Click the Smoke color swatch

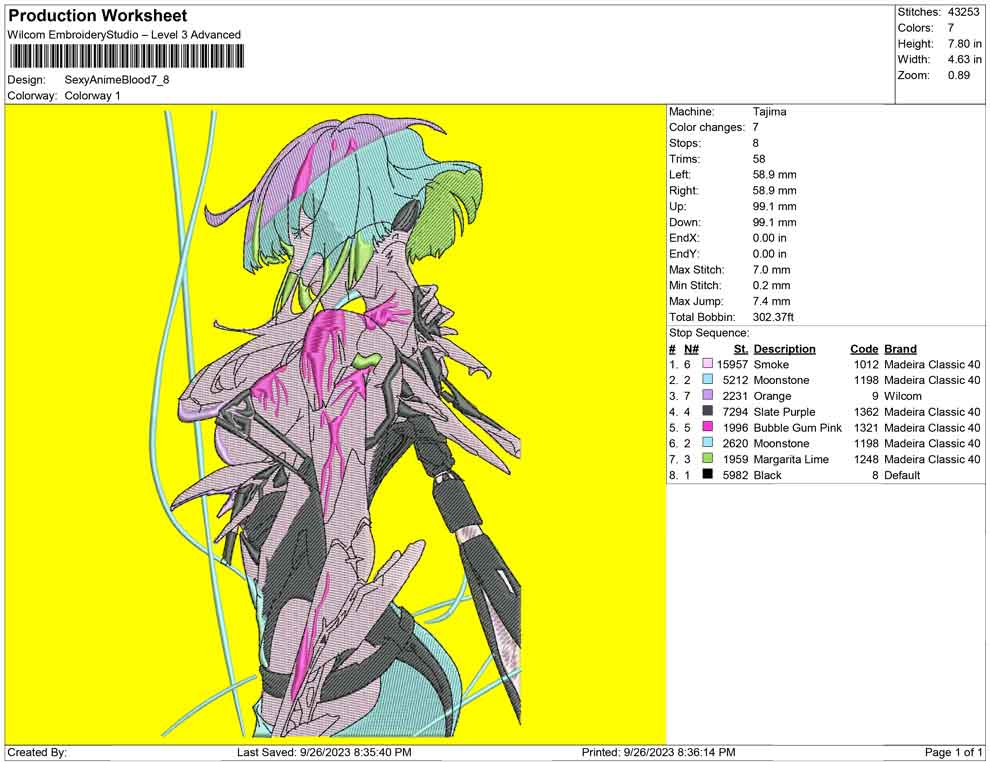(708, 364)
